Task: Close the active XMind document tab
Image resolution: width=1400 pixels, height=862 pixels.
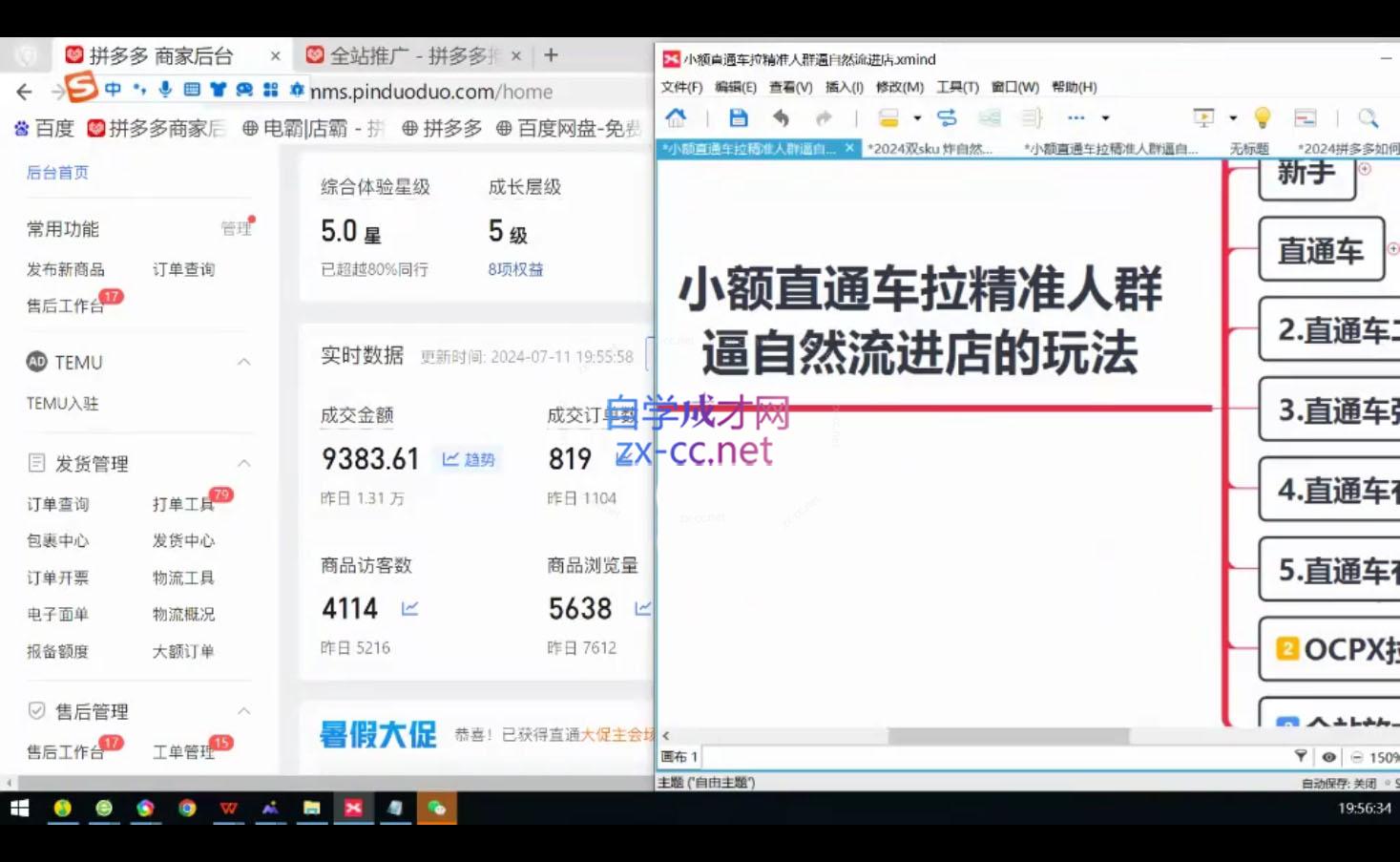Action: [849, 148]
